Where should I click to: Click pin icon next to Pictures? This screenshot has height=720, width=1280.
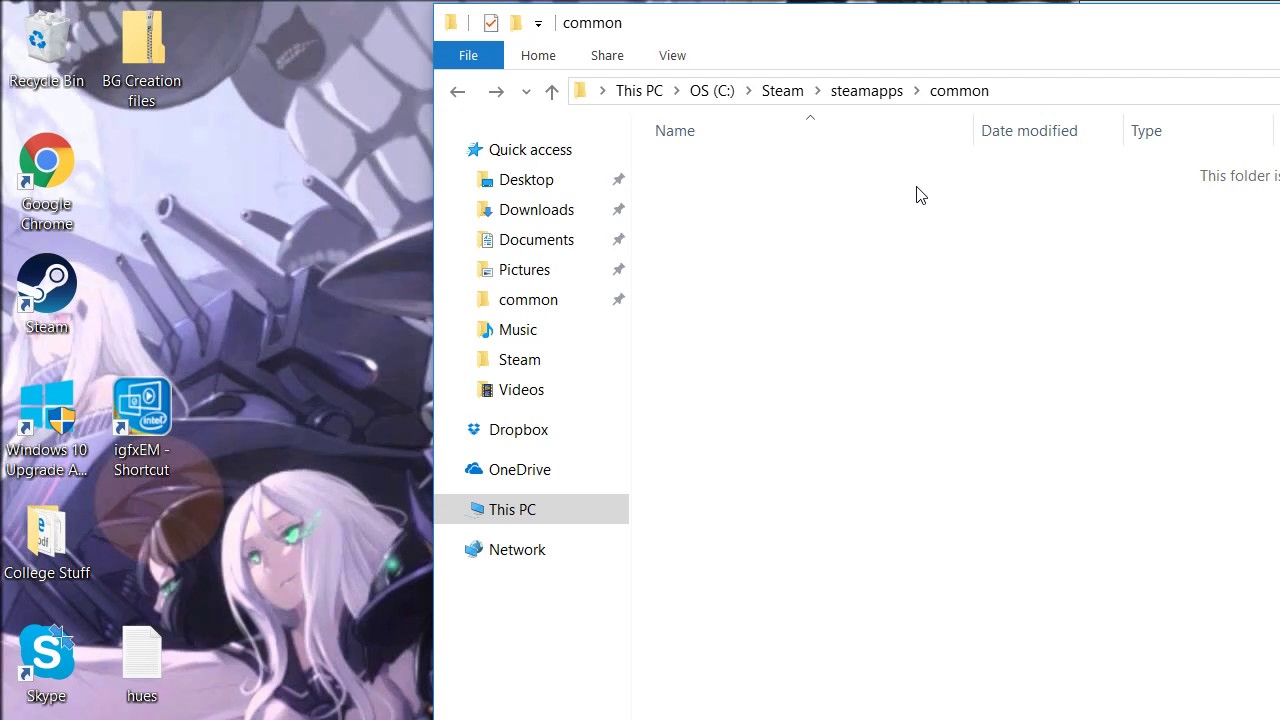tap(618, 270)
